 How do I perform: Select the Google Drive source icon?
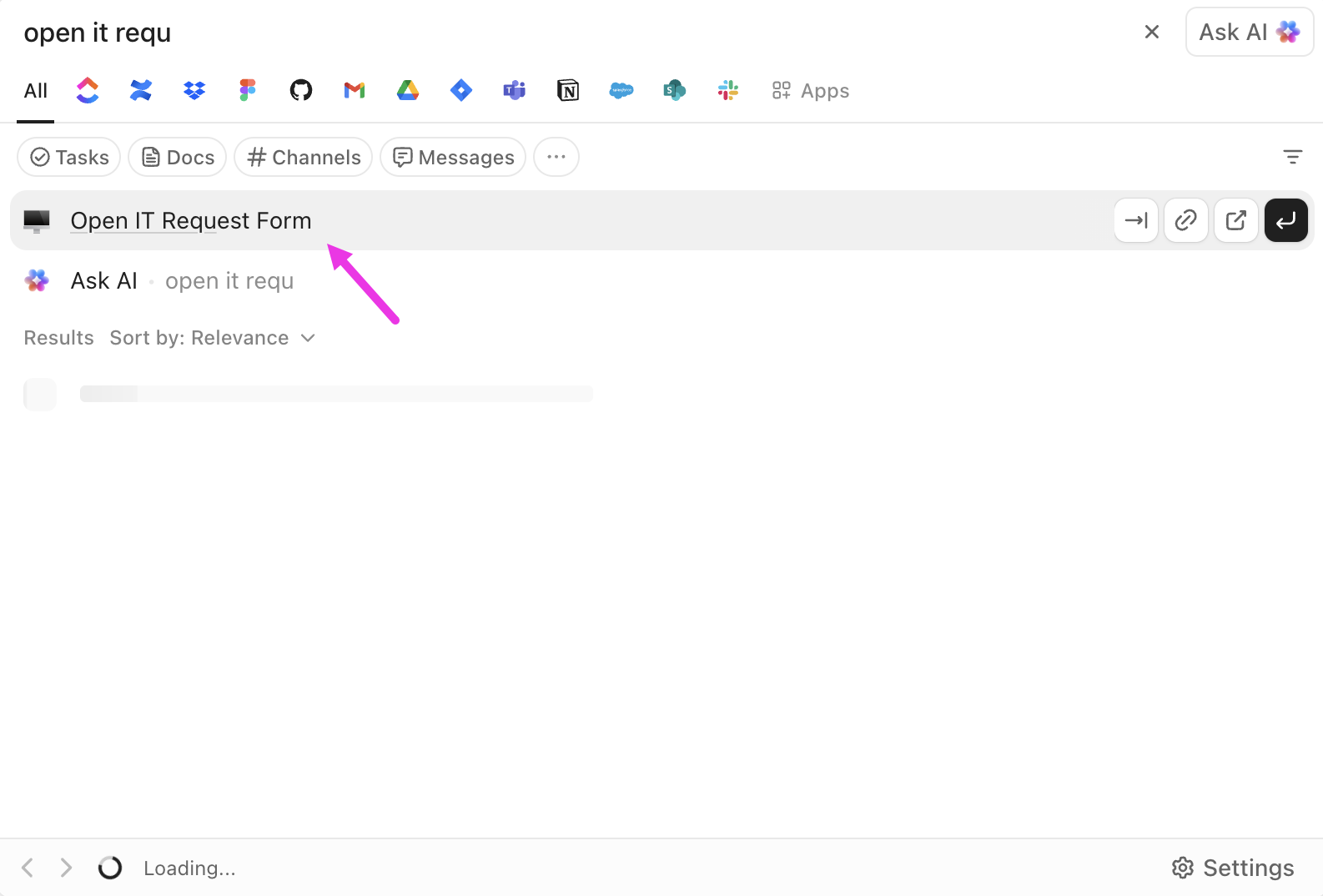coord(408,90)
